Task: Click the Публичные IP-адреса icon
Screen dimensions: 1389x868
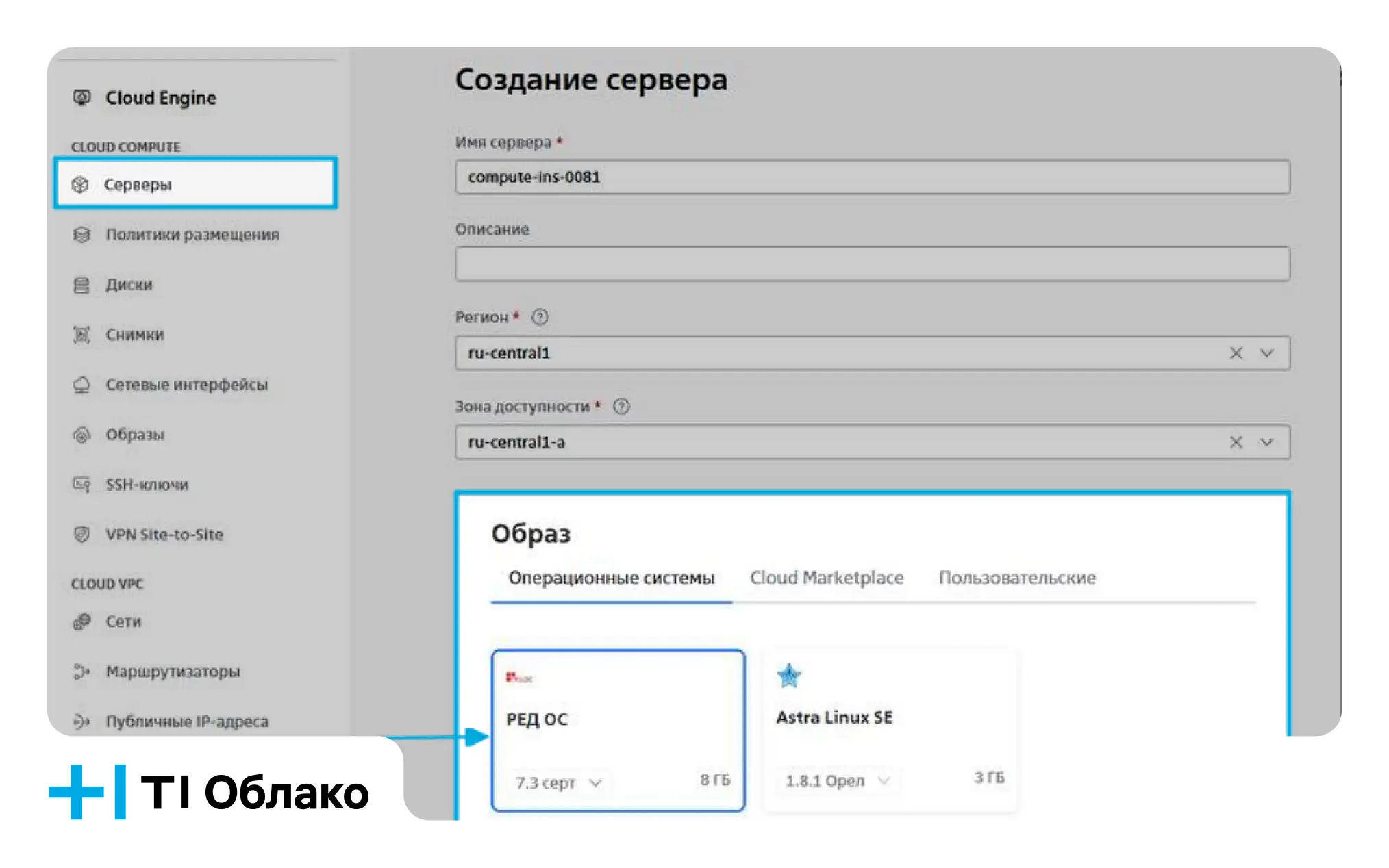Action: [82, 722]
